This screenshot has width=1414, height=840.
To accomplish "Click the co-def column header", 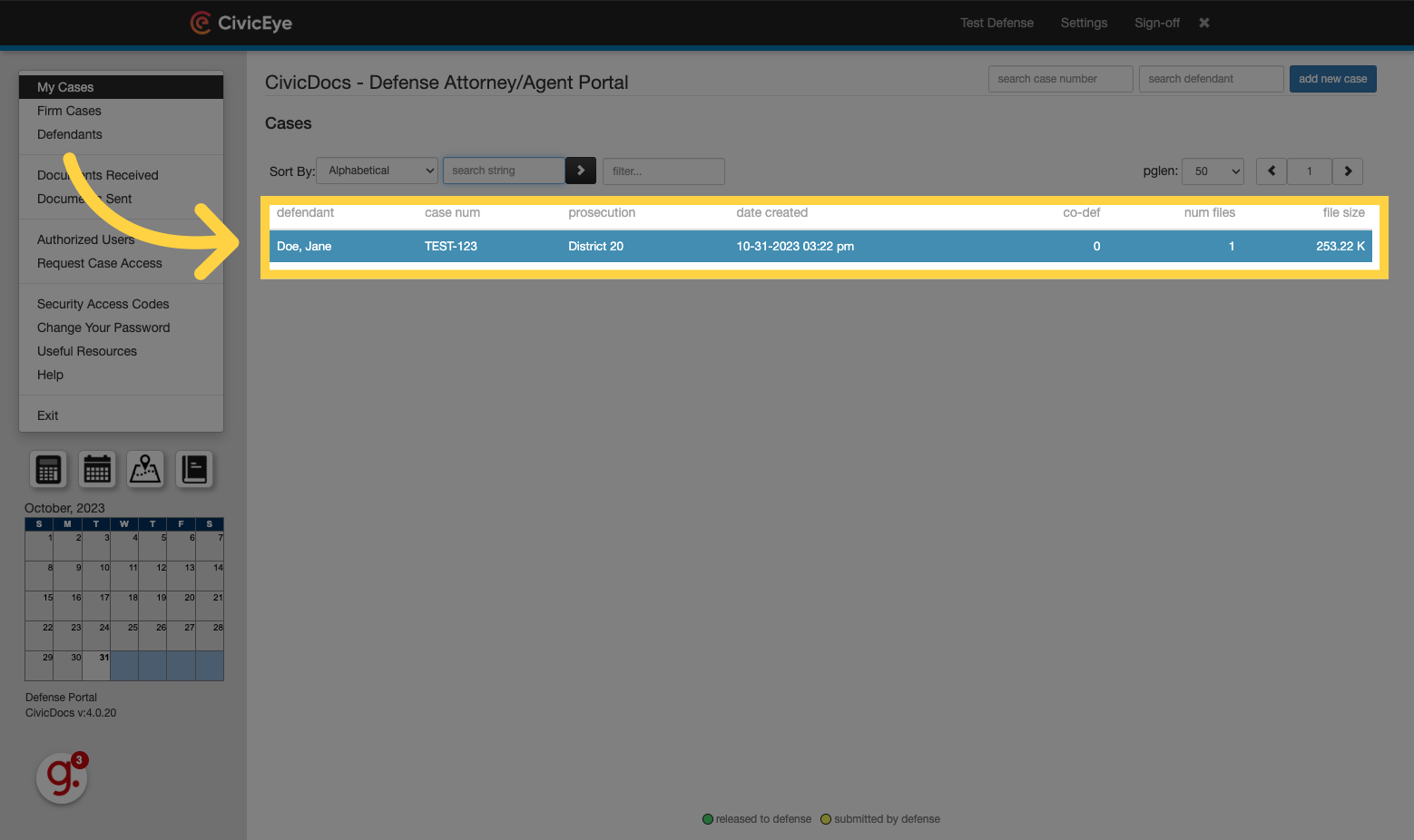I will [1081, 212].
